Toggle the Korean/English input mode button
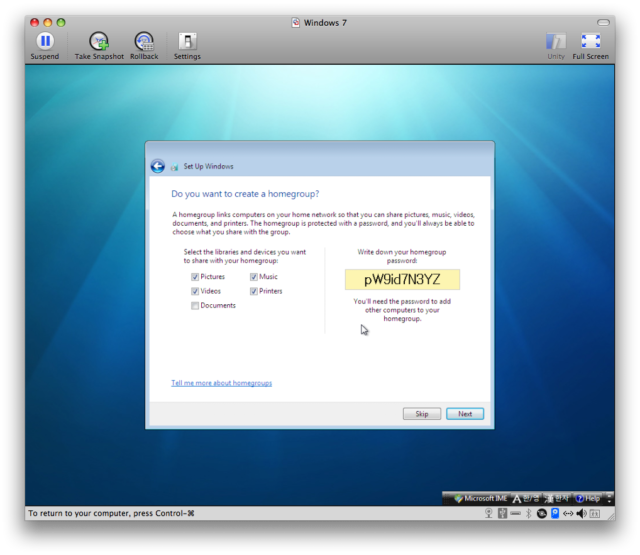640x555 pixels. [526, 498]
